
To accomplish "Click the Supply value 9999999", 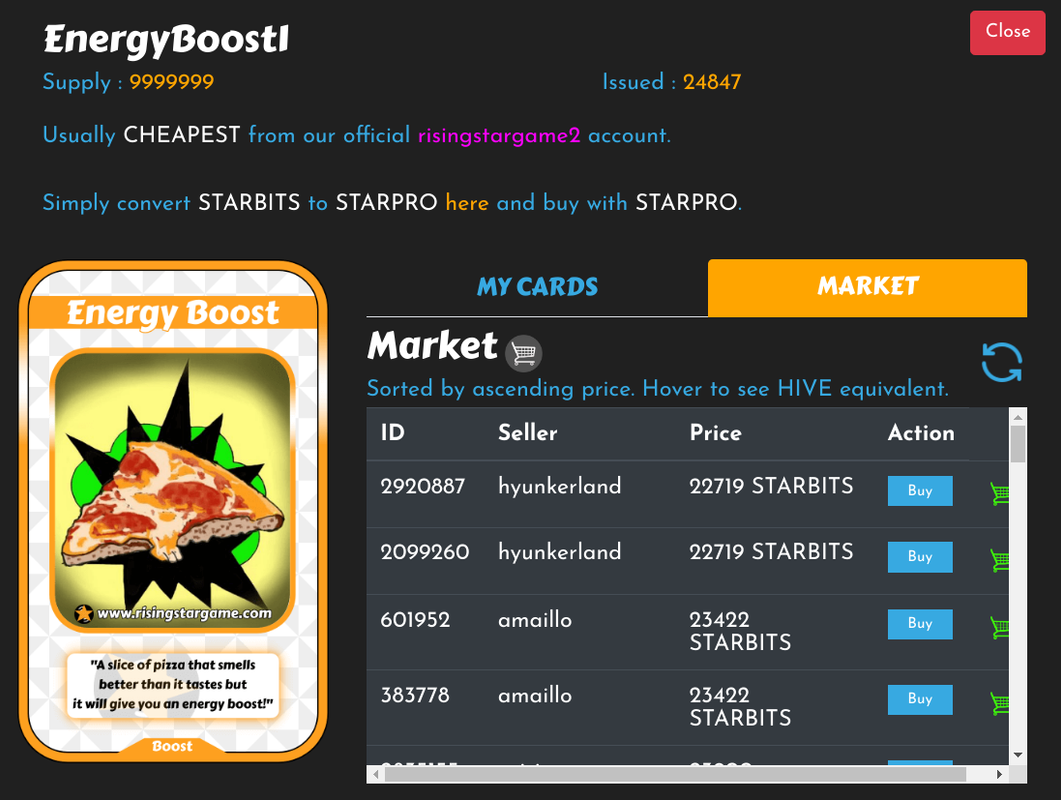I will point(171,82).
